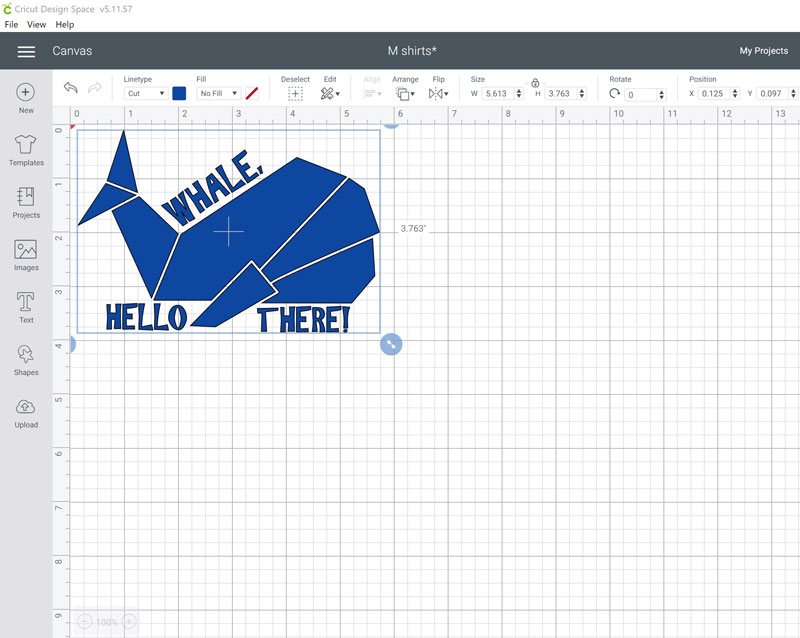Screen dimensions: 800x638
Task: Go to My Projects
Action: click(x=764, y=51)
